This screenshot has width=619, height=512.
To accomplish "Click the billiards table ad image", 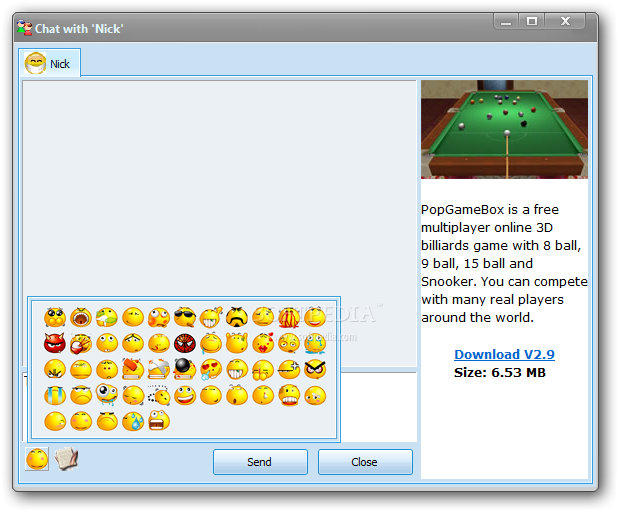I will click(504, 129).
